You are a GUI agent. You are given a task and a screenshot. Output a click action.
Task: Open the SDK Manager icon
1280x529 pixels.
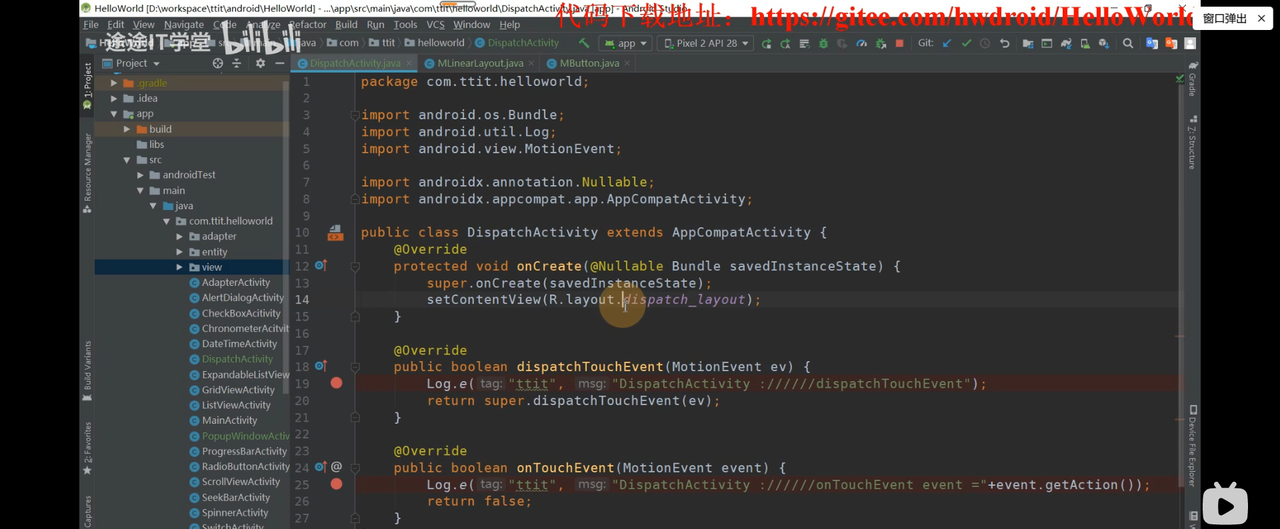(x=1104, y=43)
